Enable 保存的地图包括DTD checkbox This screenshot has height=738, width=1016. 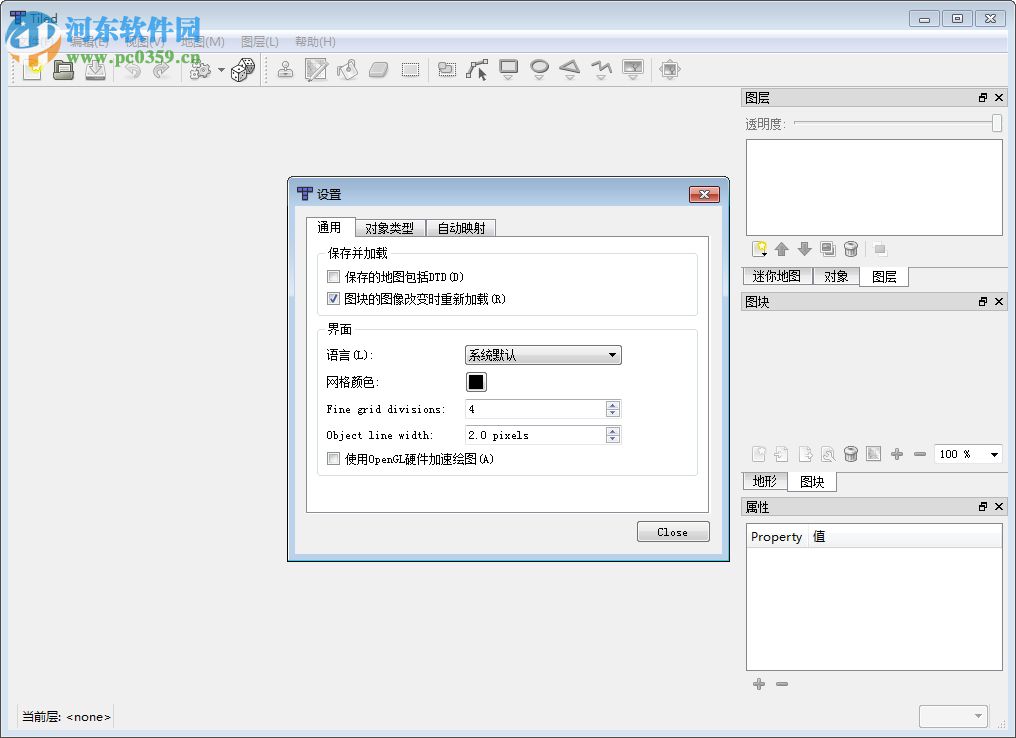pyautogui.click(x=333, y=276)
